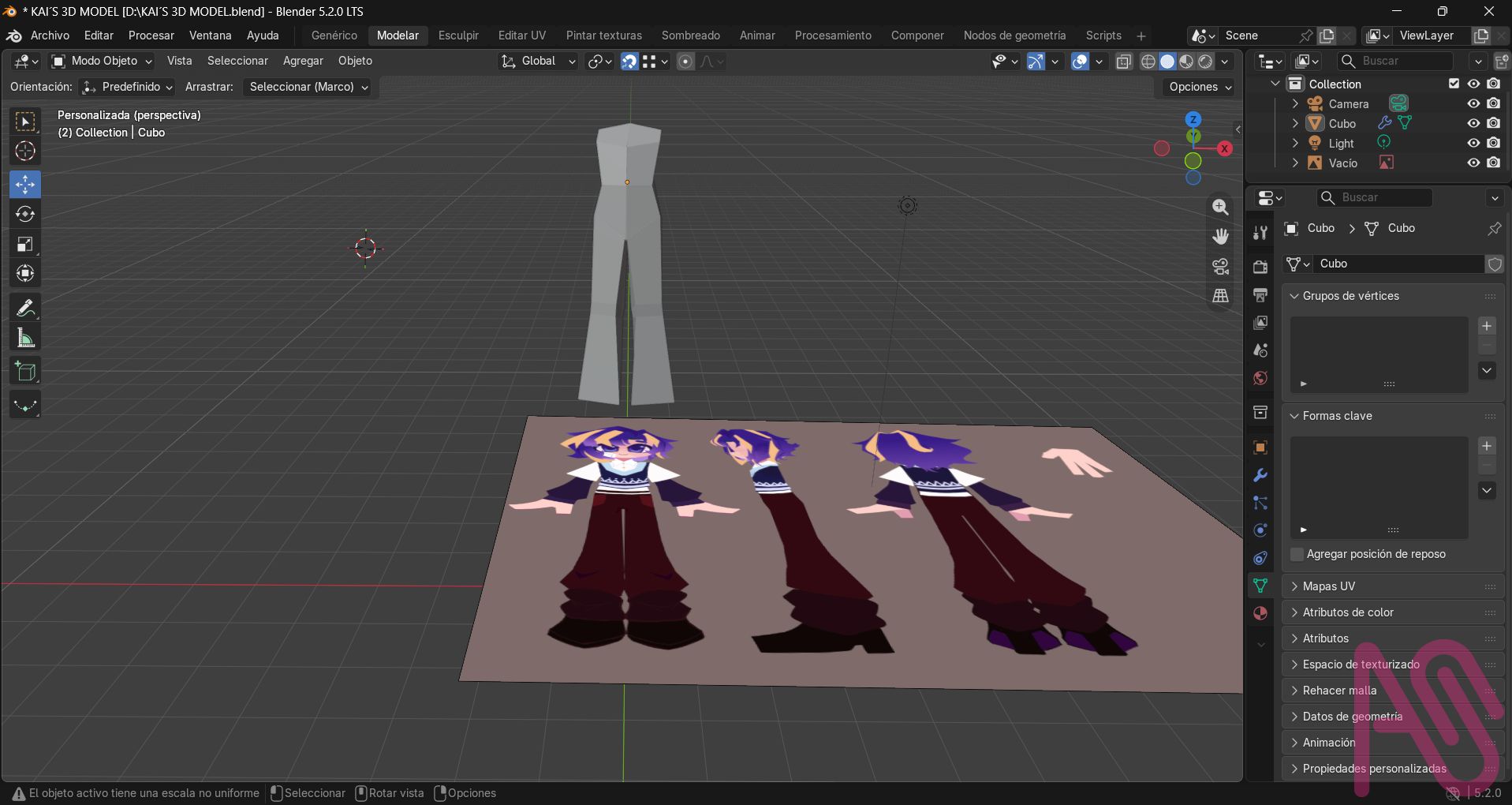This screenshot has height=805, width=1512.
Task: Click the viewport zoom magnifier icon
Action: click(x=1220, y=207)
